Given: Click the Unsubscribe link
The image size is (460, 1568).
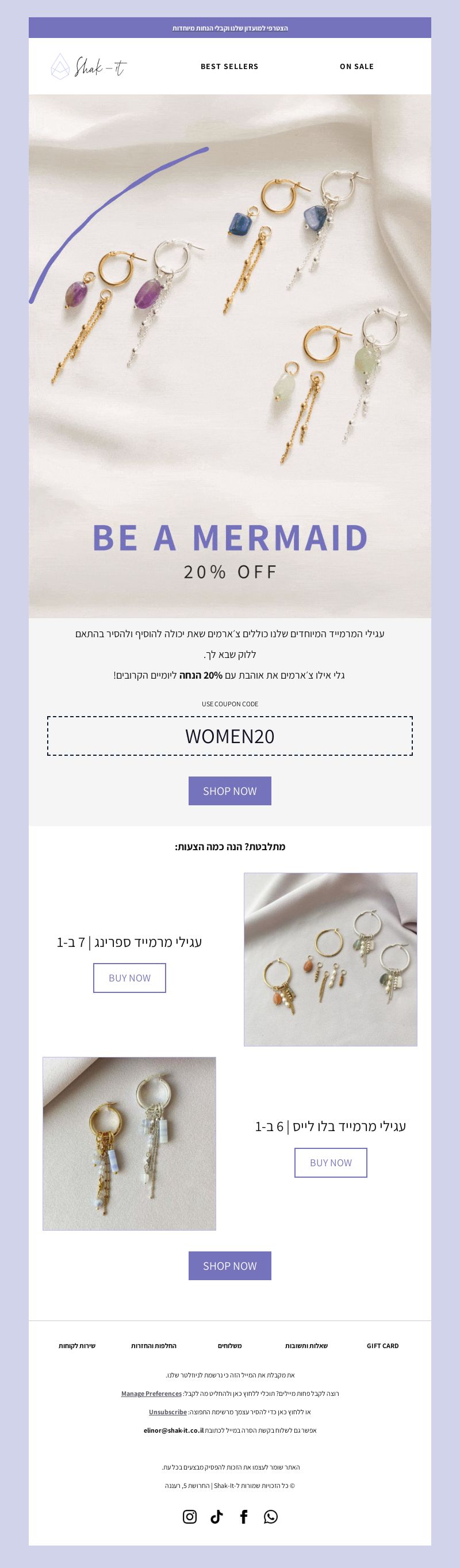Looking at the screenshot, I should tap(168, 1411).
